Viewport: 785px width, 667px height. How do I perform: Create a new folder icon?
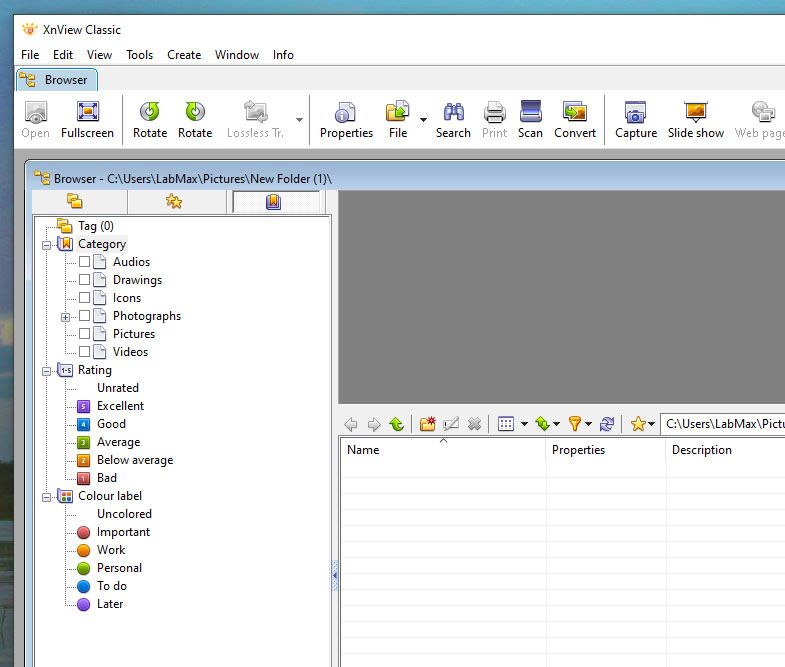pyautogui.click(x=428, y=424)
